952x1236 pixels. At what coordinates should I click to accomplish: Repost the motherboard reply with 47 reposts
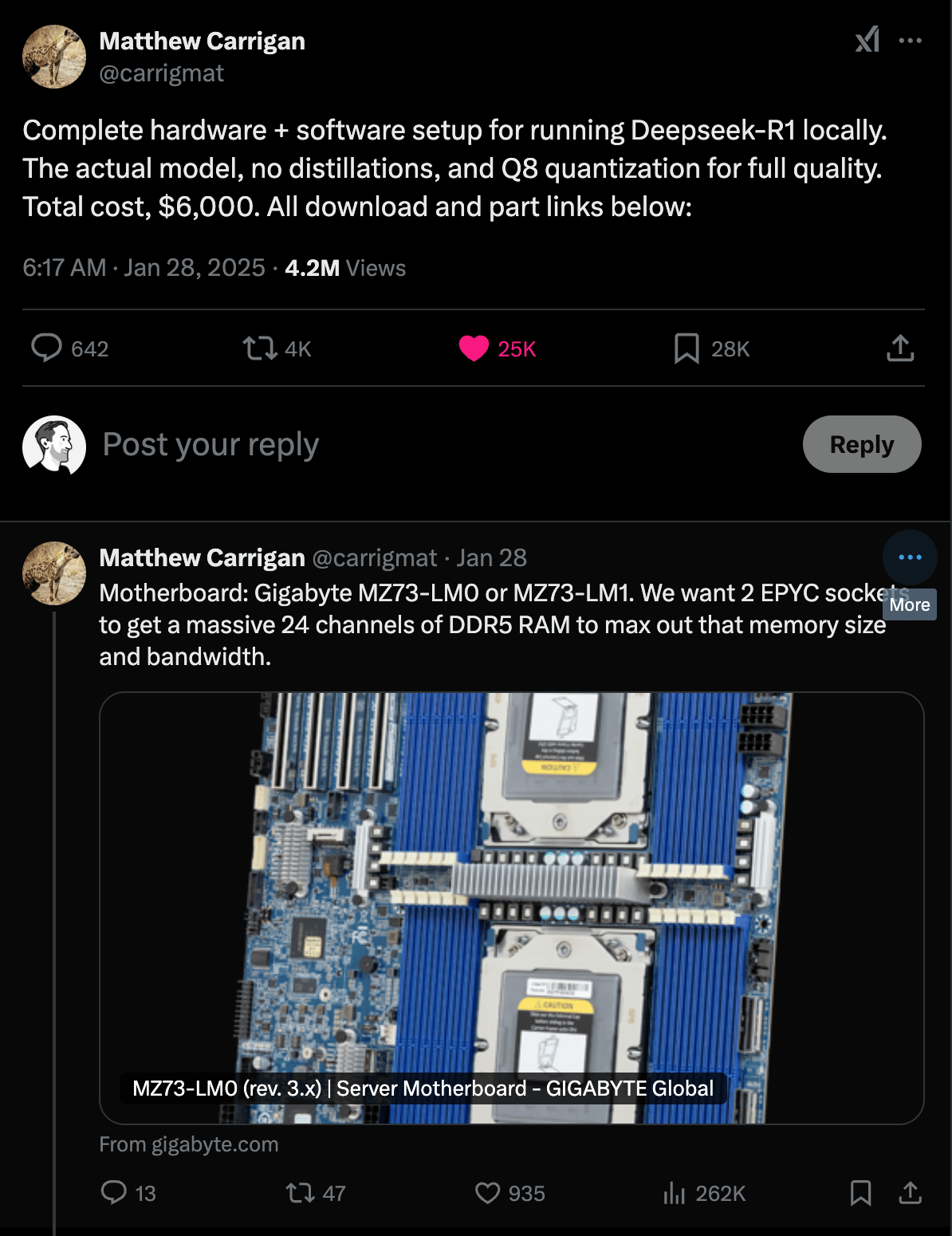[301, 1193]
